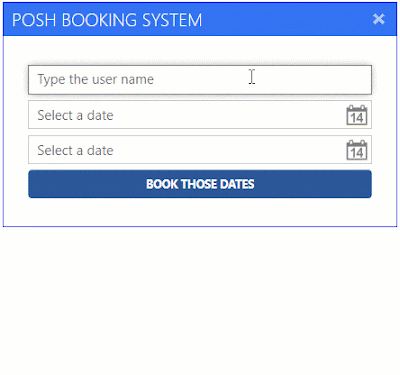Expand start date picker via '14' icon

click(x=357, y=115)
